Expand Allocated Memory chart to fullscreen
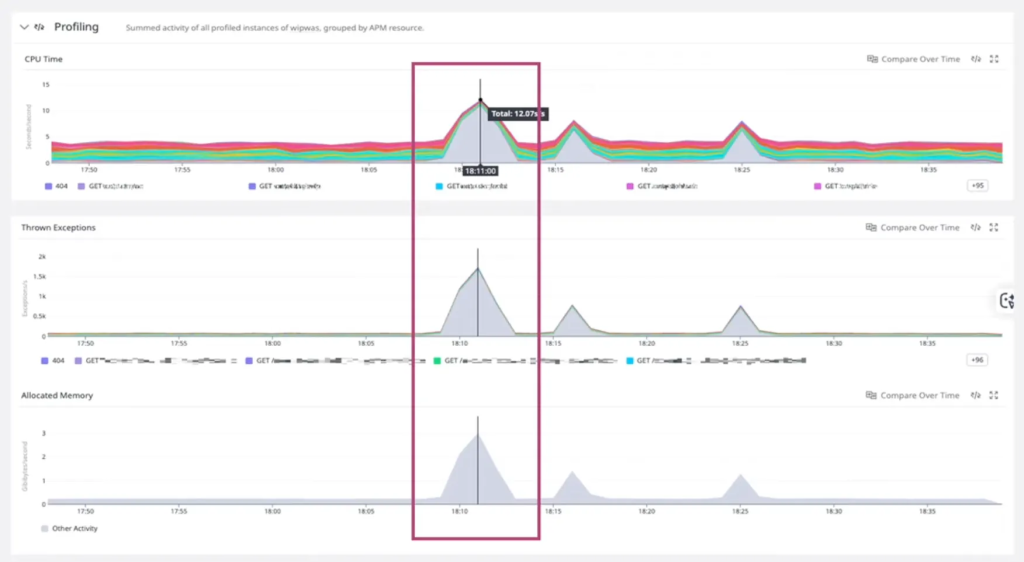This screenshot has width=1024, height=562. pyautogui.click(x=994, y=396)
